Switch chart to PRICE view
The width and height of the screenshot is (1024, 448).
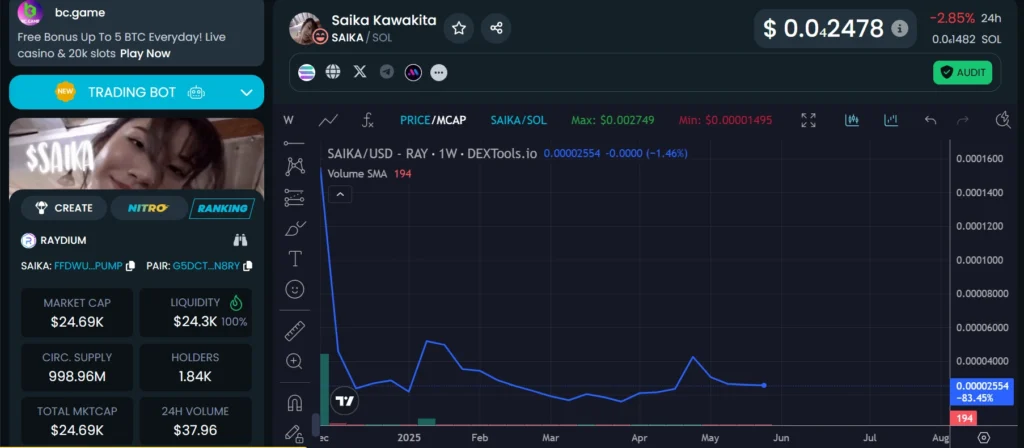pos(415,120)
